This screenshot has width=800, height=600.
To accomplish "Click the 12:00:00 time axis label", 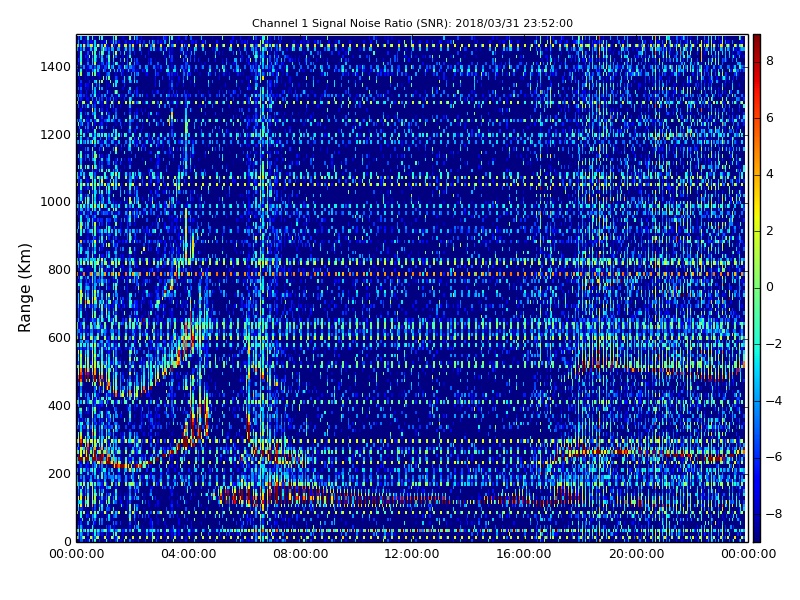I will [412, 554].
